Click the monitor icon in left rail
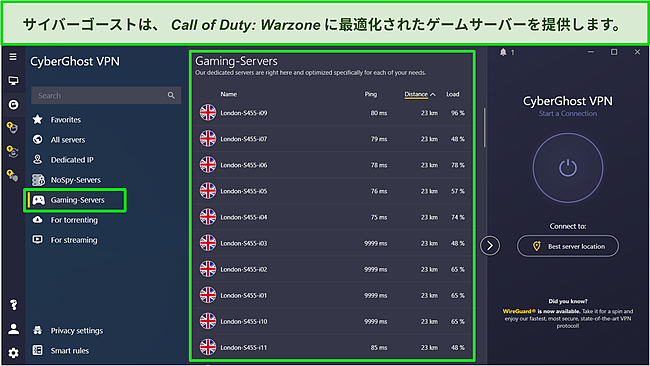 click(x=13, y=81)
